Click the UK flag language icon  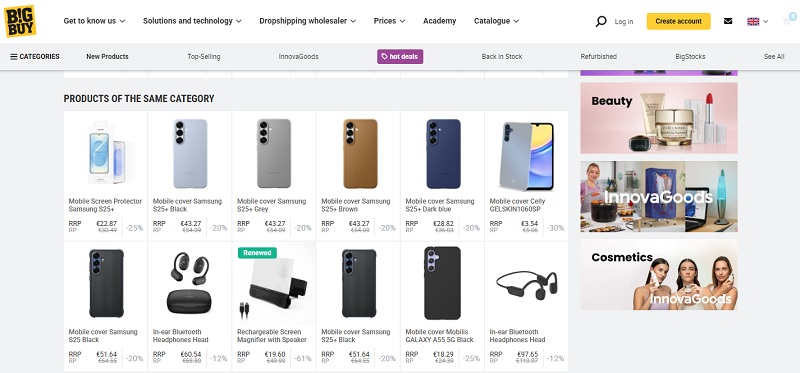click(x=753, y=21)
